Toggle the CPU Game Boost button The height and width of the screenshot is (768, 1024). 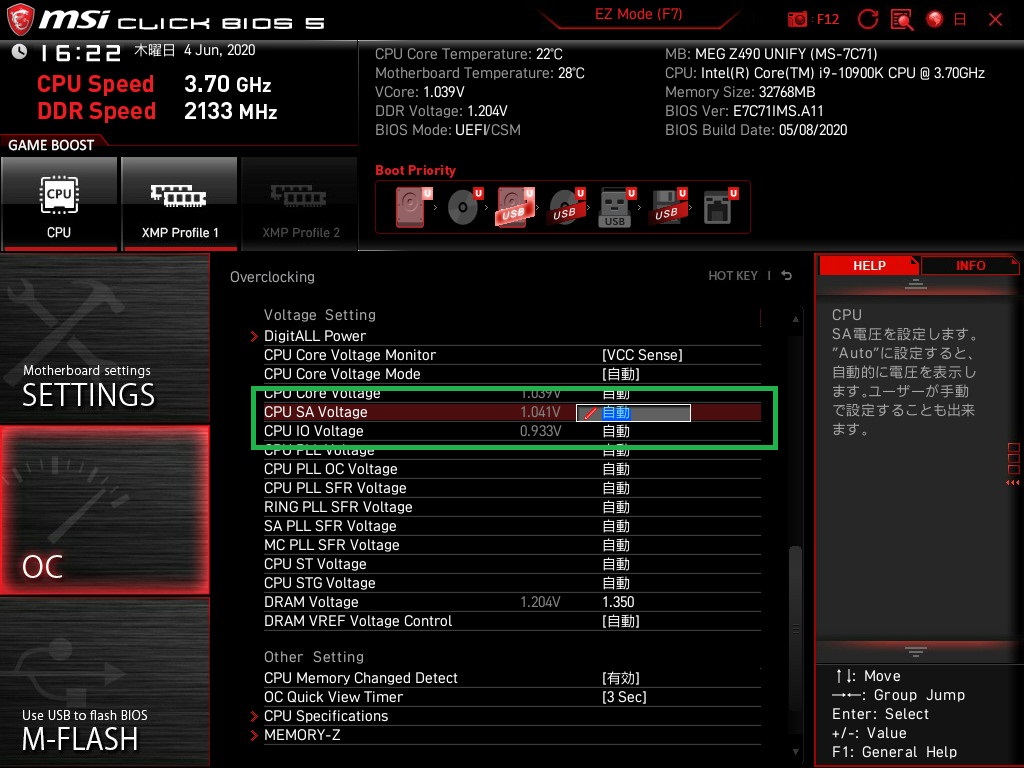pyautogui.click(x=59, y=203)
